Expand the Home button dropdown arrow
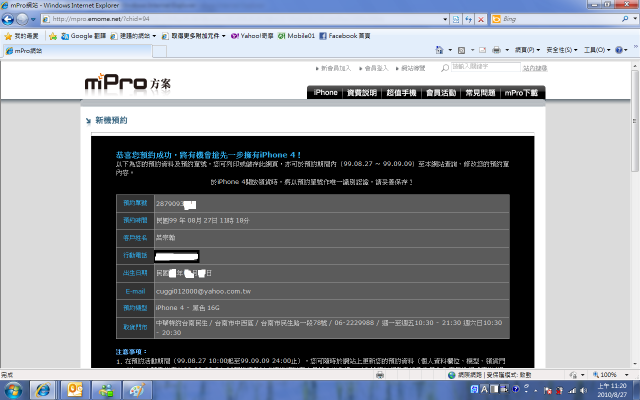Image resolution: width=640 pixels, height=400 pixels. [450, 50]
